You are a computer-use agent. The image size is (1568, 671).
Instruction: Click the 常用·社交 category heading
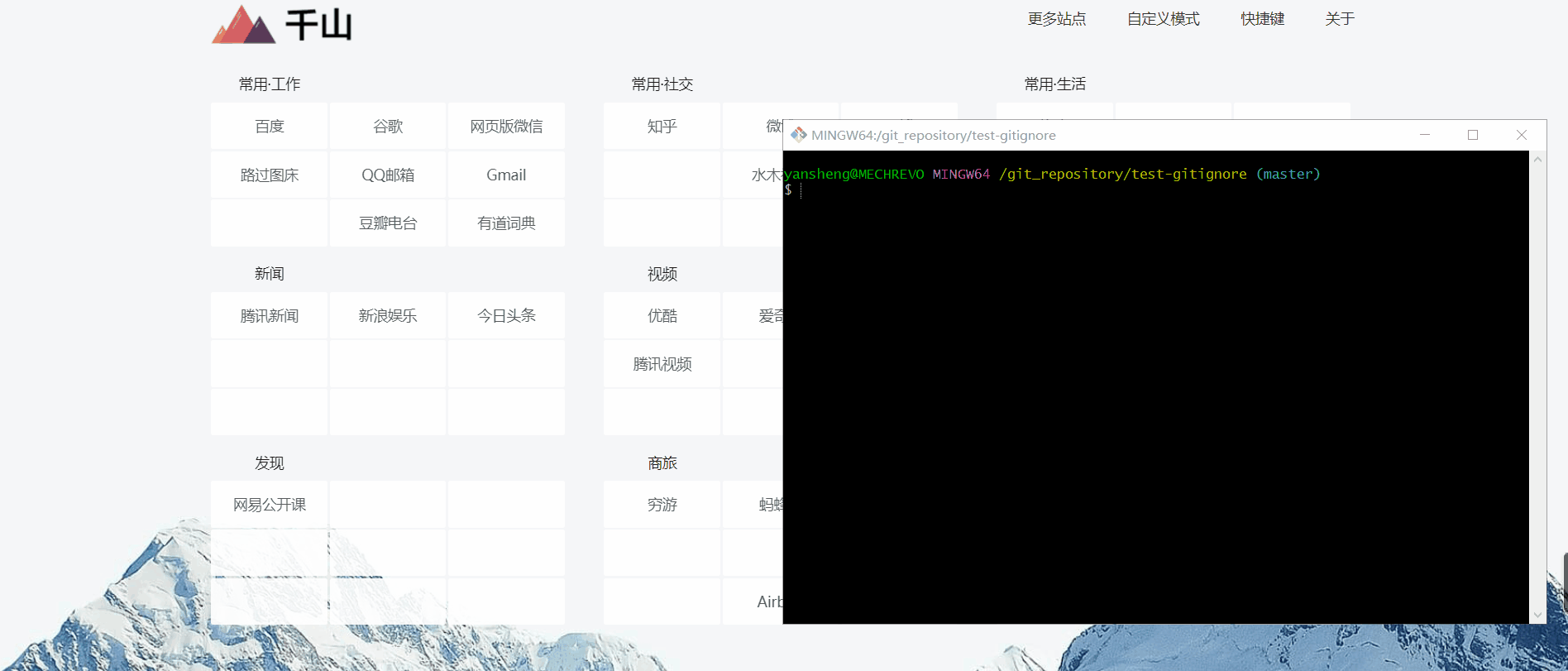[662, 84]
